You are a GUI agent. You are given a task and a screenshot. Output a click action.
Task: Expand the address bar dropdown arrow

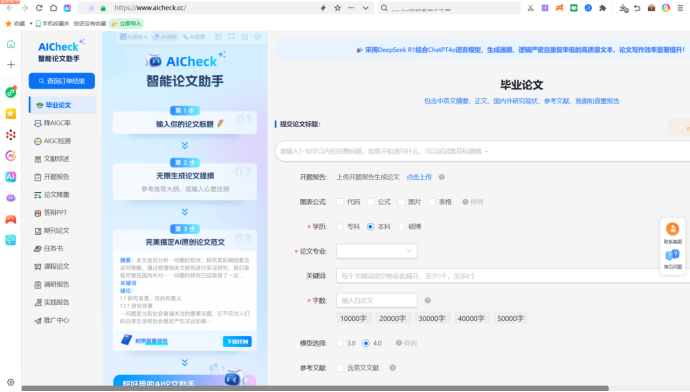pos(366,8)
